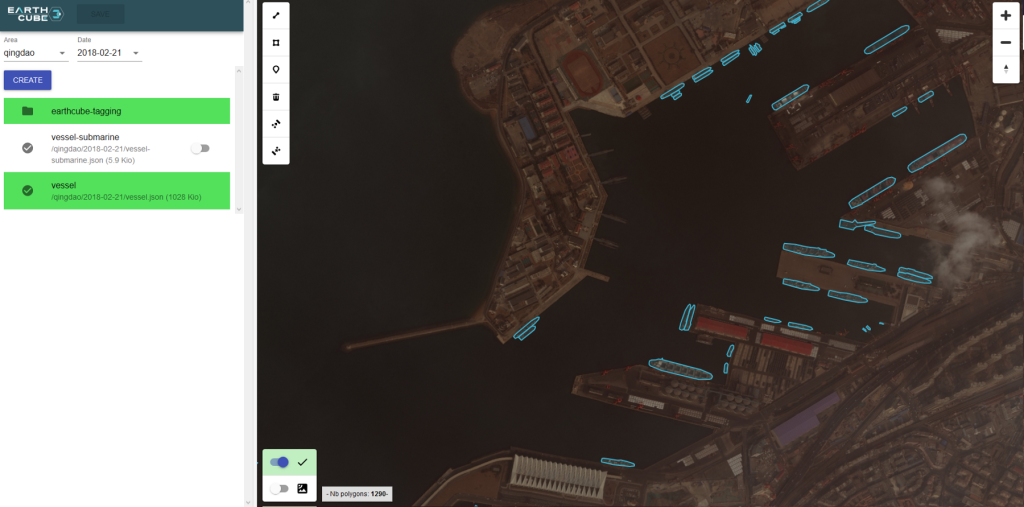
Task: Reset map bearing with compass icon
Action: tap(1006, 69)
